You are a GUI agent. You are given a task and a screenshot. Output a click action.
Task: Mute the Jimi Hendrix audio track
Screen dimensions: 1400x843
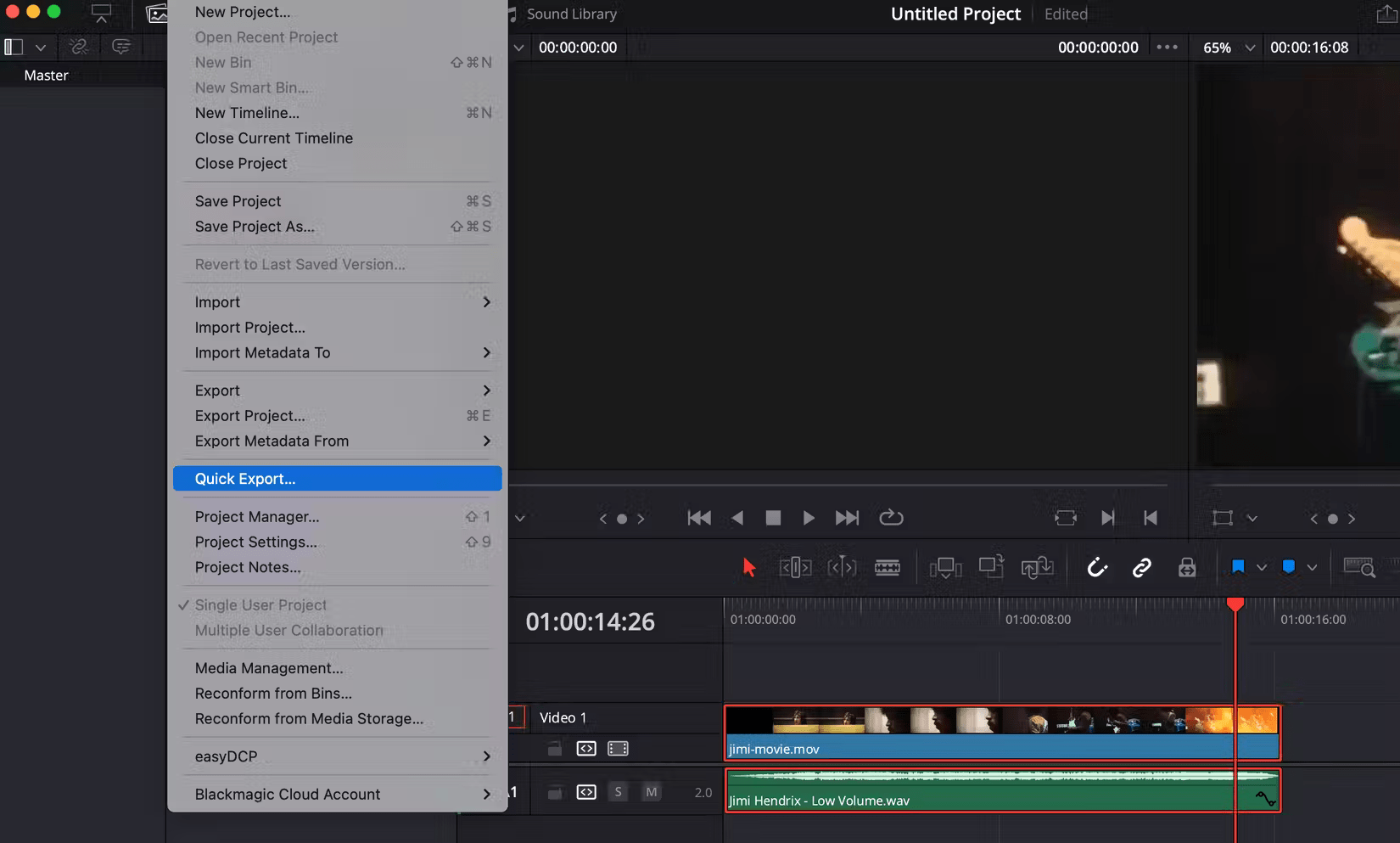[x=651, y=791]
